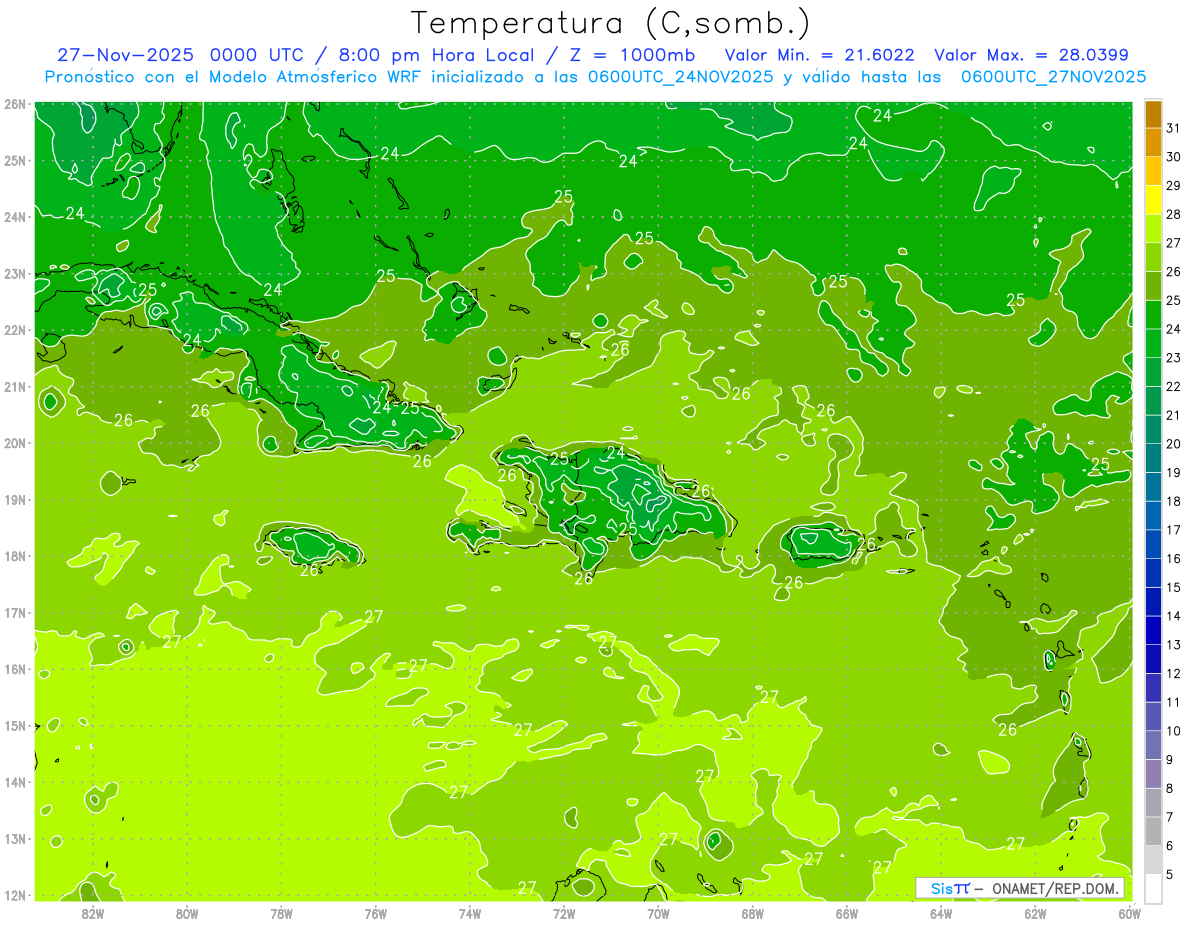This screenshot has height=927, width=1200.
Task: Click longitude label '74W'
Action: pyautogui.click(x=470, y=913)
